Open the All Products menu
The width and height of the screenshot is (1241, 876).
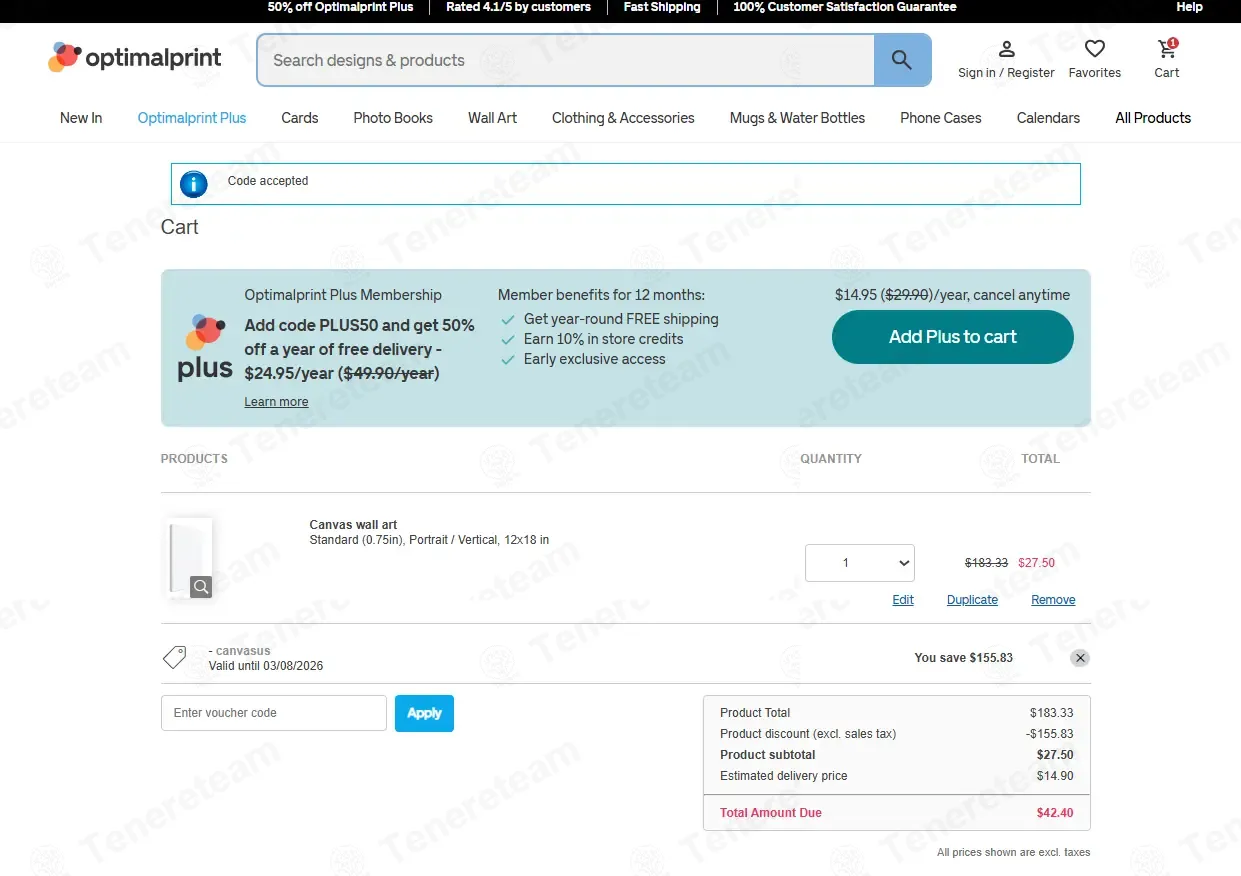1153,118
